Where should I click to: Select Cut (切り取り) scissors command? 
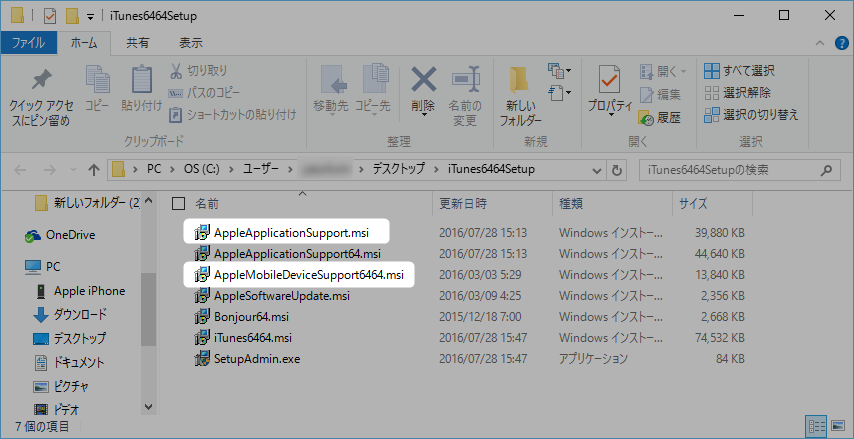(199, 70)
